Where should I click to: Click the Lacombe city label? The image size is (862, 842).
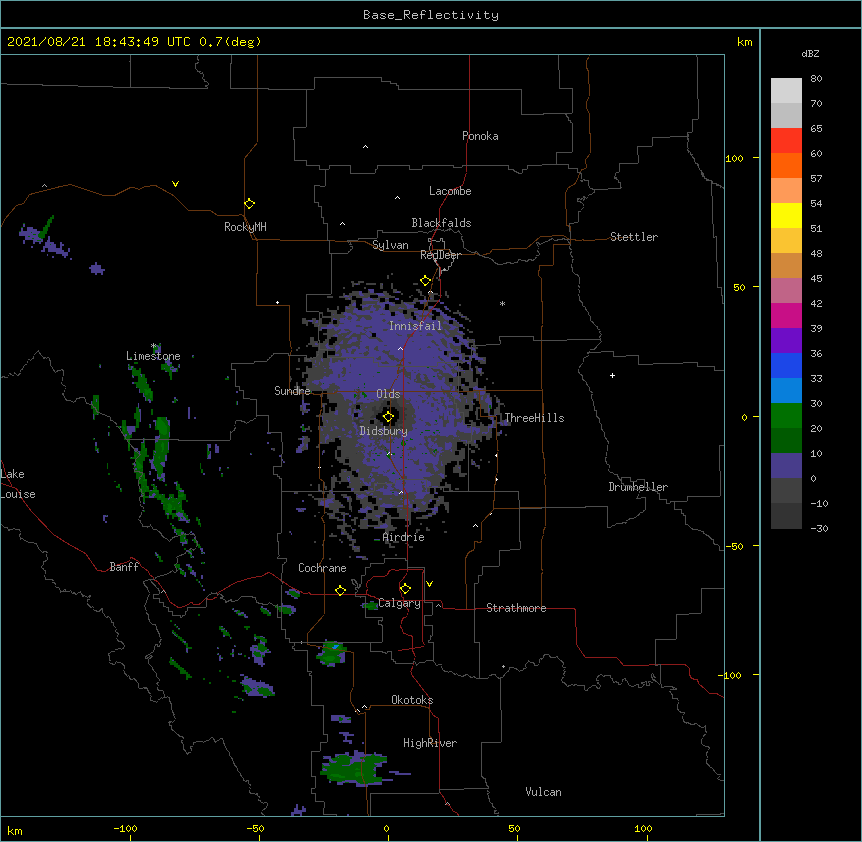click(x=450, y=191)
